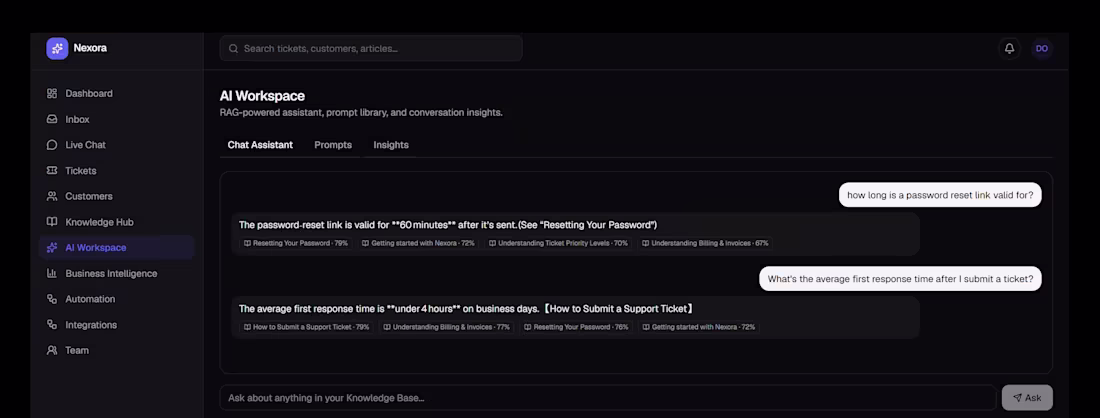Click the Tickets icon
The image size is (1100, 418).
coord(52,170)
